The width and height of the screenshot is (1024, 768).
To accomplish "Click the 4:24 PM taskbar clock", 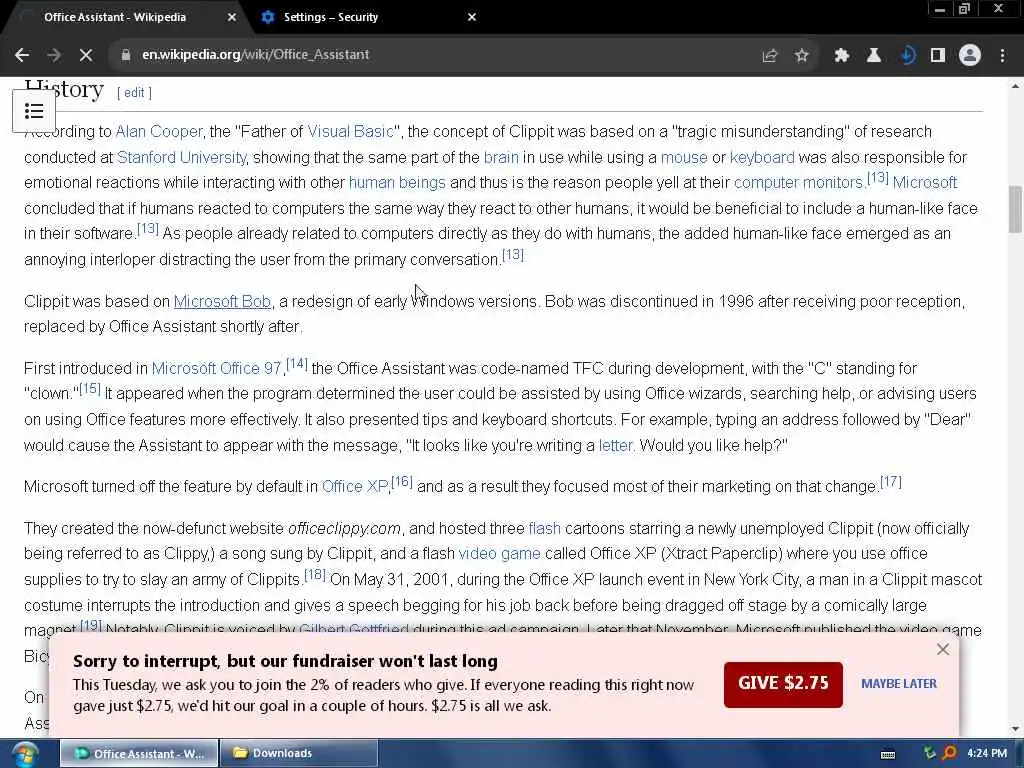I will click(x=987, y=753).
